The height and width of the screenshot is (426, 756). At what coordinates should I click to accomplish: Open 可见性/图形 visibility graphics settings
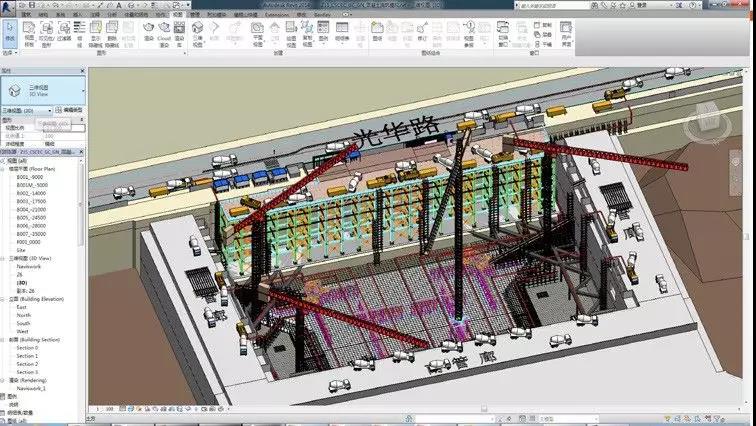(x=47, y=34)
